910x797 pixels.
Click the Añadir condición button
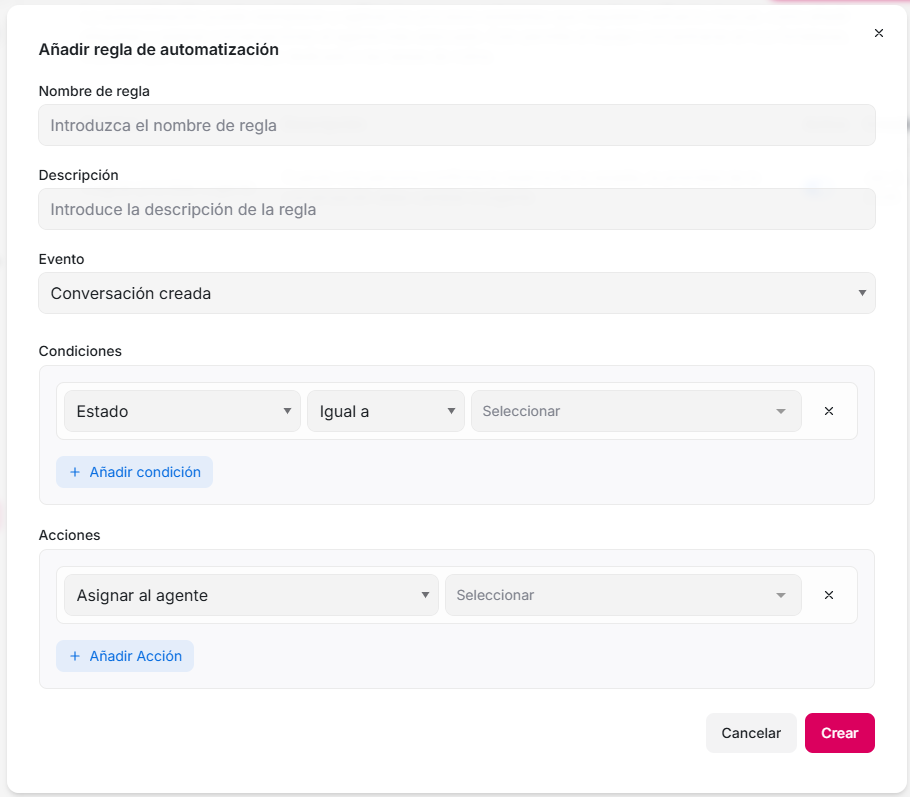(x=135, y=472)
